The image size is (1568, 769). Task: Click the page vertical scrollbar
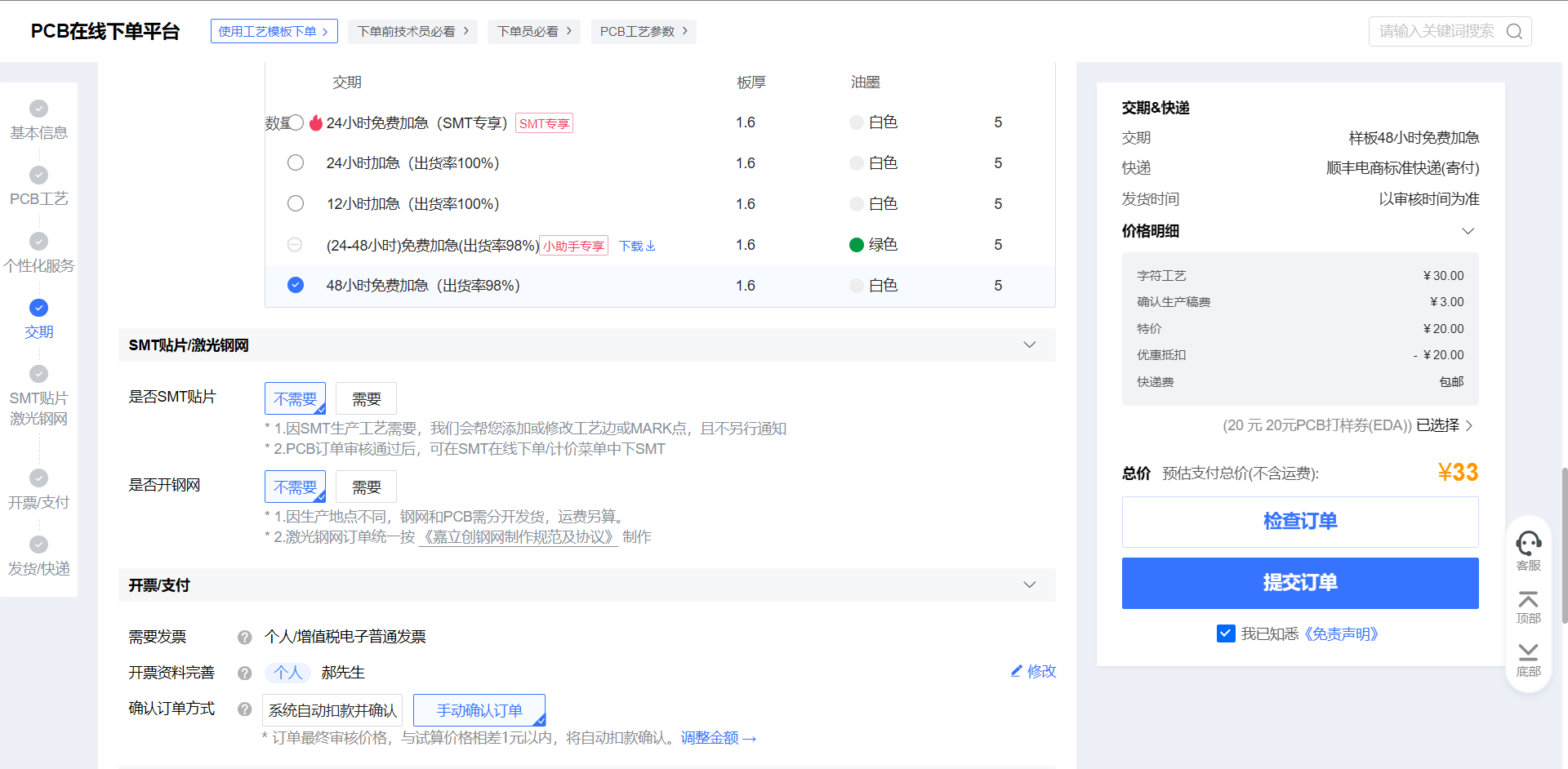[x=1564, y=545]
